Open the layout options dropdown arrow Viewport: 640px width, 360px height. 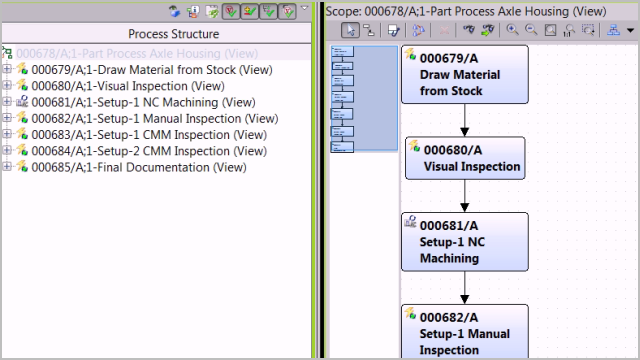tap(630, 30)
